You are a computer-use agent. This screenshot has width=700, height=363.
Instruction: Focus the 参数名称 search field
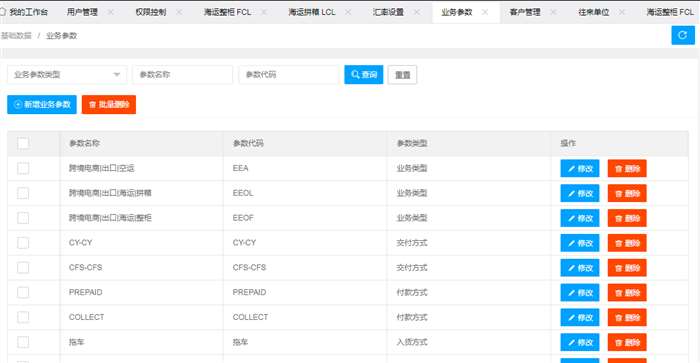coord(183,75)
